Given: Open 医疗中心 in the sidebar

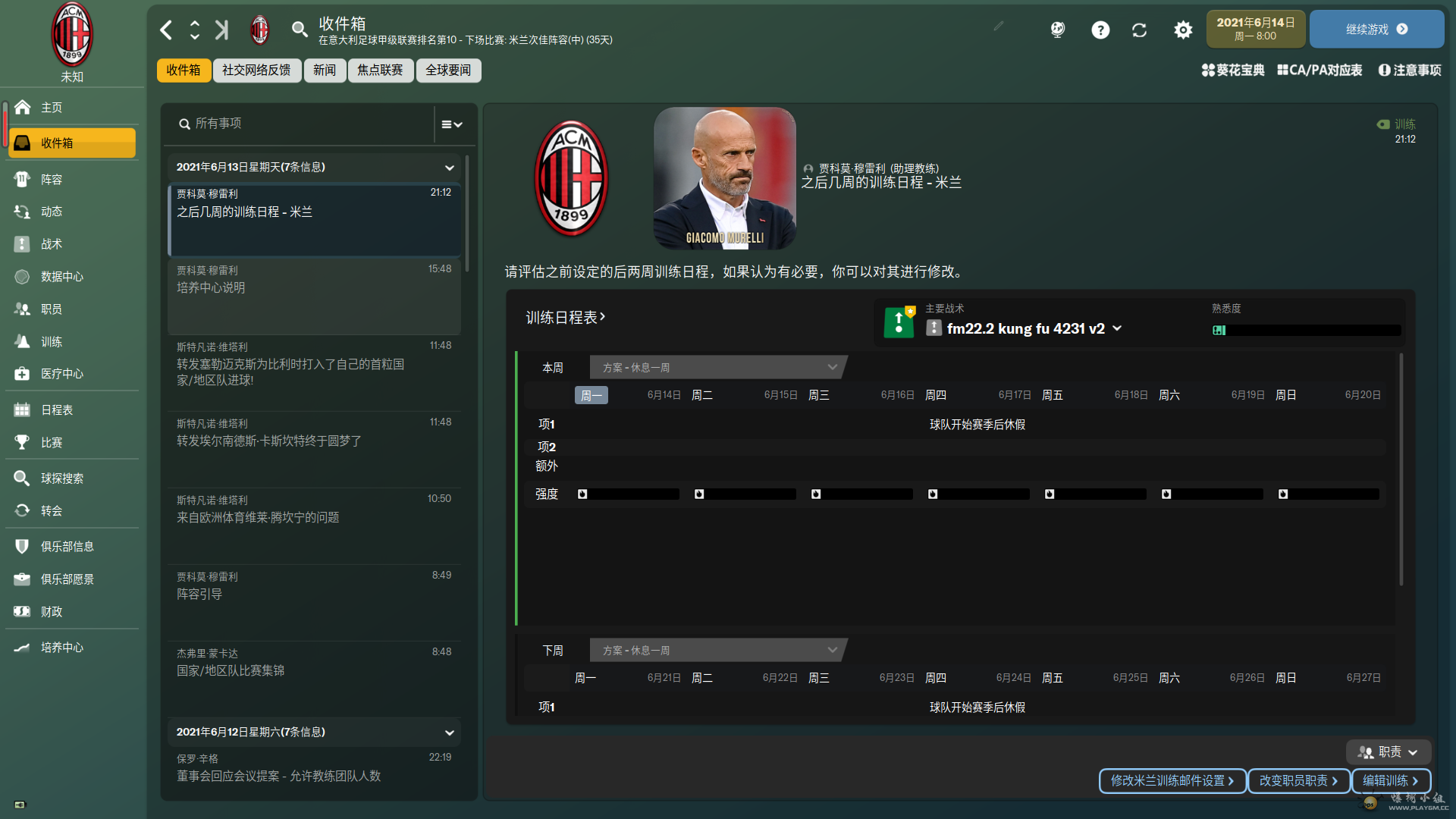Looking at the screenshot, I should [x=72, y=374].
